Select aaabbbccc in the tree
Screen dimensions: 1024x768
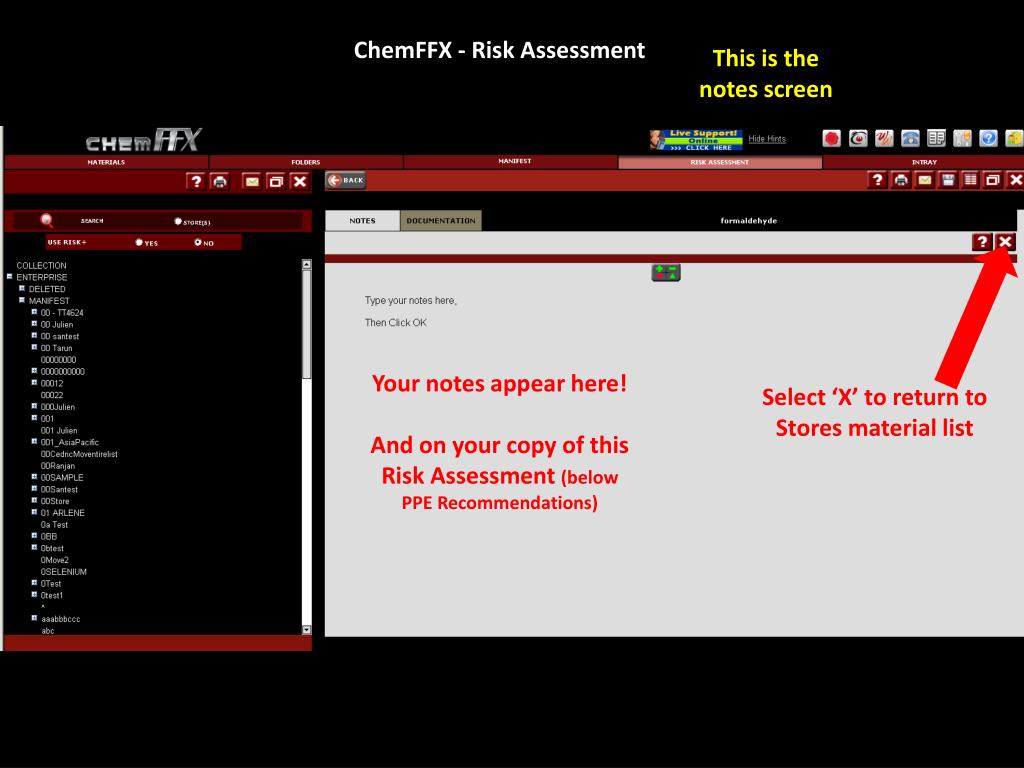(61, 618)
